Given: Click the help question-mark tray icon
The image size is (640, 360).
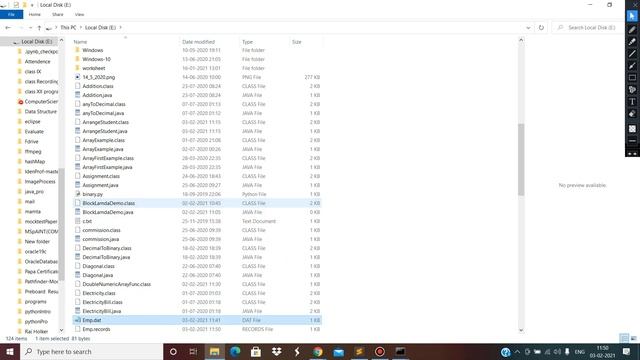Looking at the screenshot, I should [x=505, y=352].
